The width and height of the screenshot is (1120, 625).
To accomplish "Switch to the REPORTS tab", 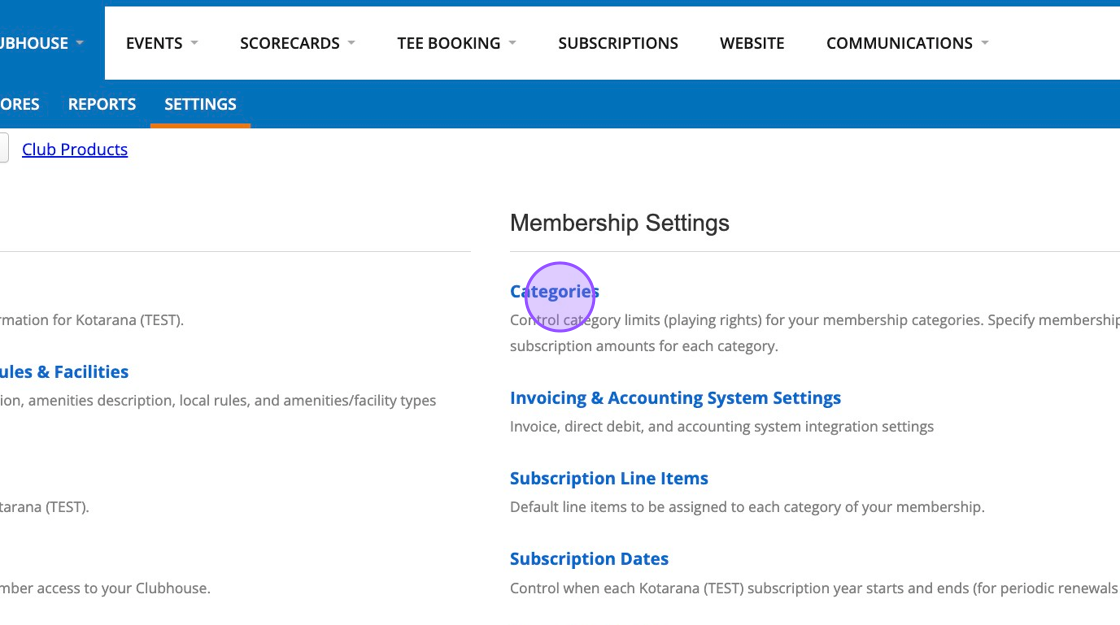I will pos(102,104).
